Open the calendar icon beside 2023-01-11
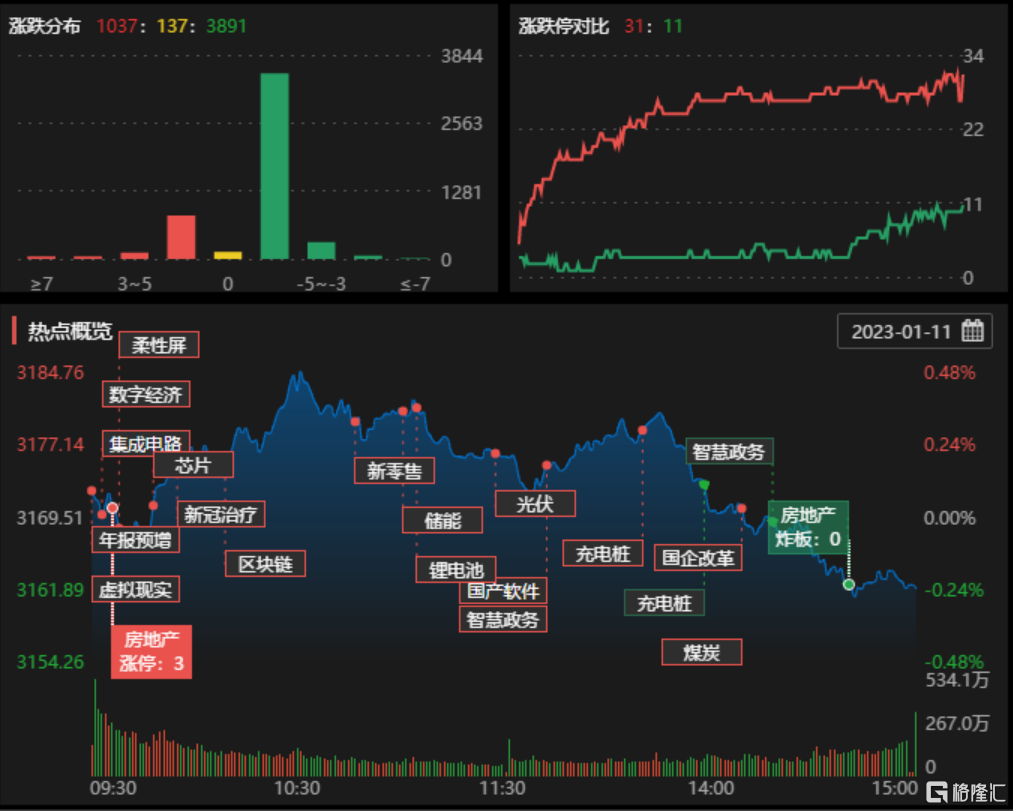 [x=972, y=332]
